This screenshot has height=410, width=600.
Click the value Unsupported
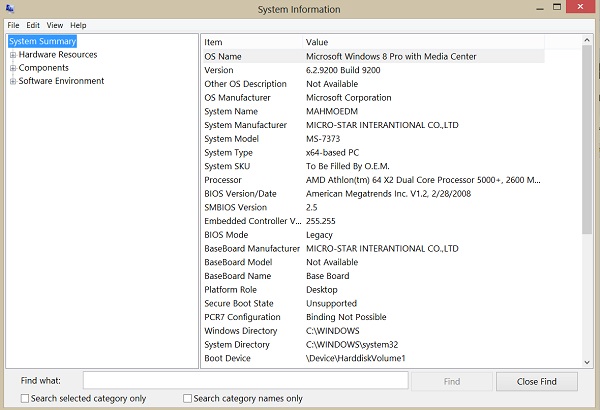[x=331, y=304]
